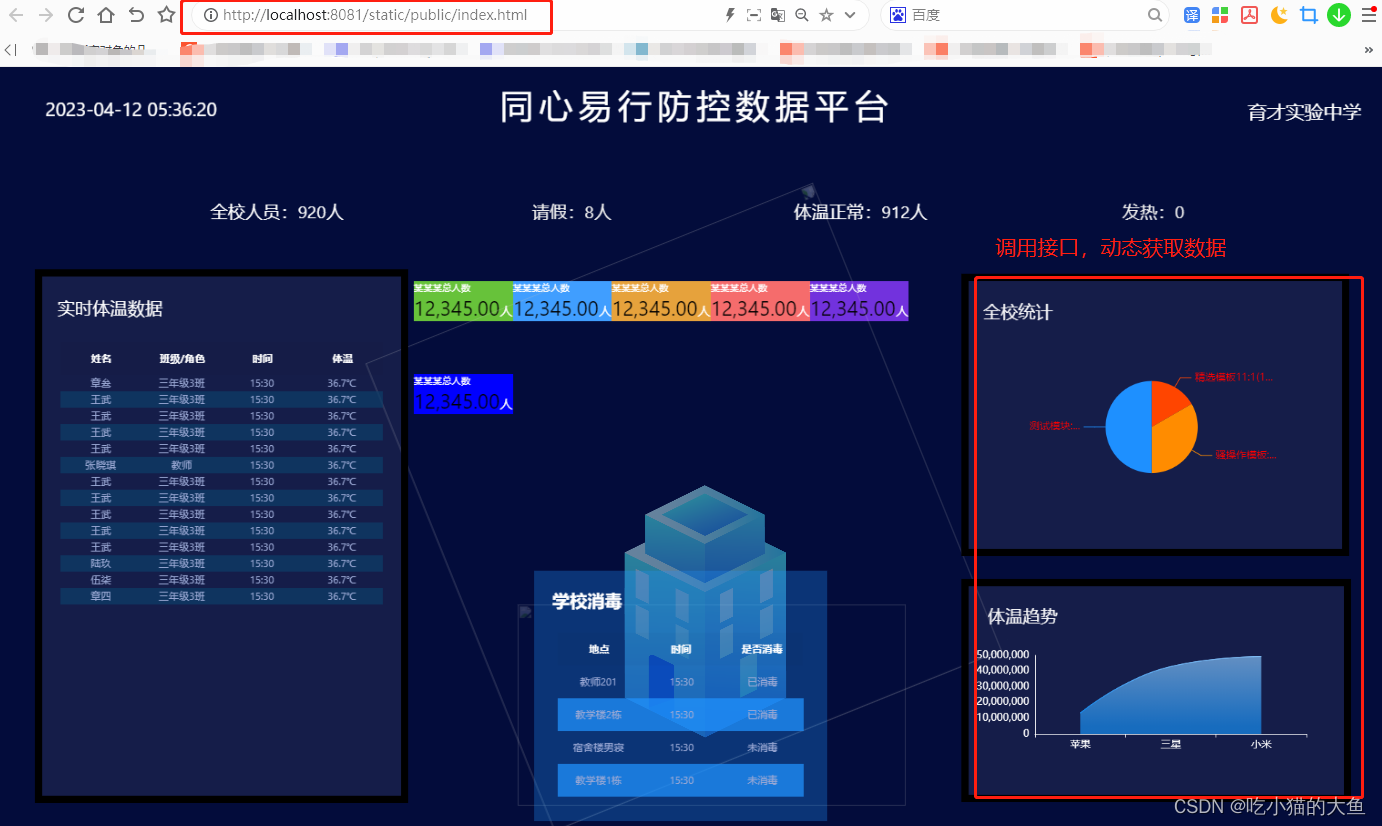Click the 请假：8人 statistic
1382x826 pixels.
pyautogui.click(x=571, y=212)
